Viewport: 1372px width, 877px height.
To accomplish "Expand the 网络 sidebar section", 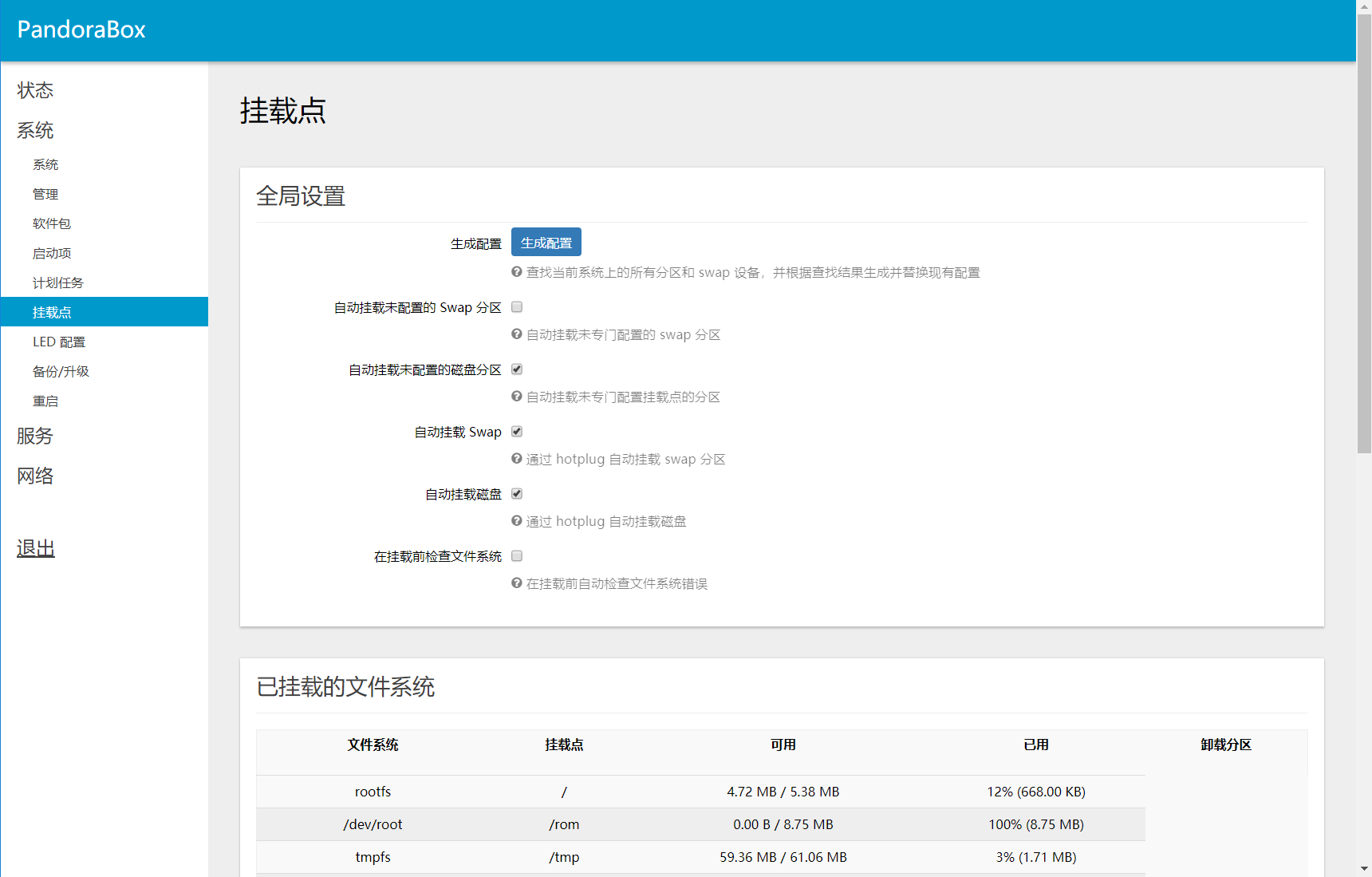I will coord(35,476).
